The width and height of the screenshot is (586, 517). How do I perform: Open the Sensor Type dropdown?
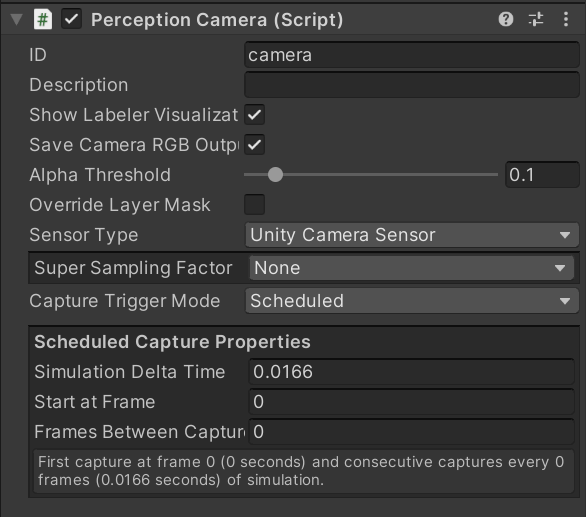pyautogui.click(x=412, y=235)
